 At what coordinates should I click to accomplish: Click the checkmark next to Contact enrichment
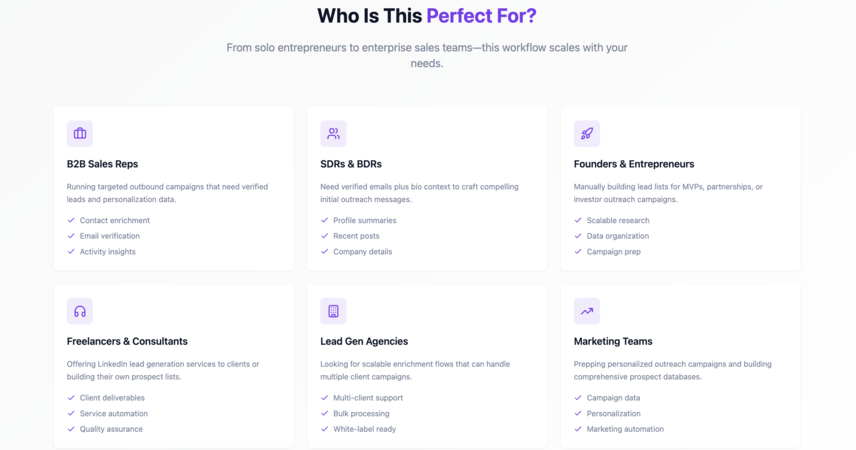pyautogui.click(x=71, y=220)
